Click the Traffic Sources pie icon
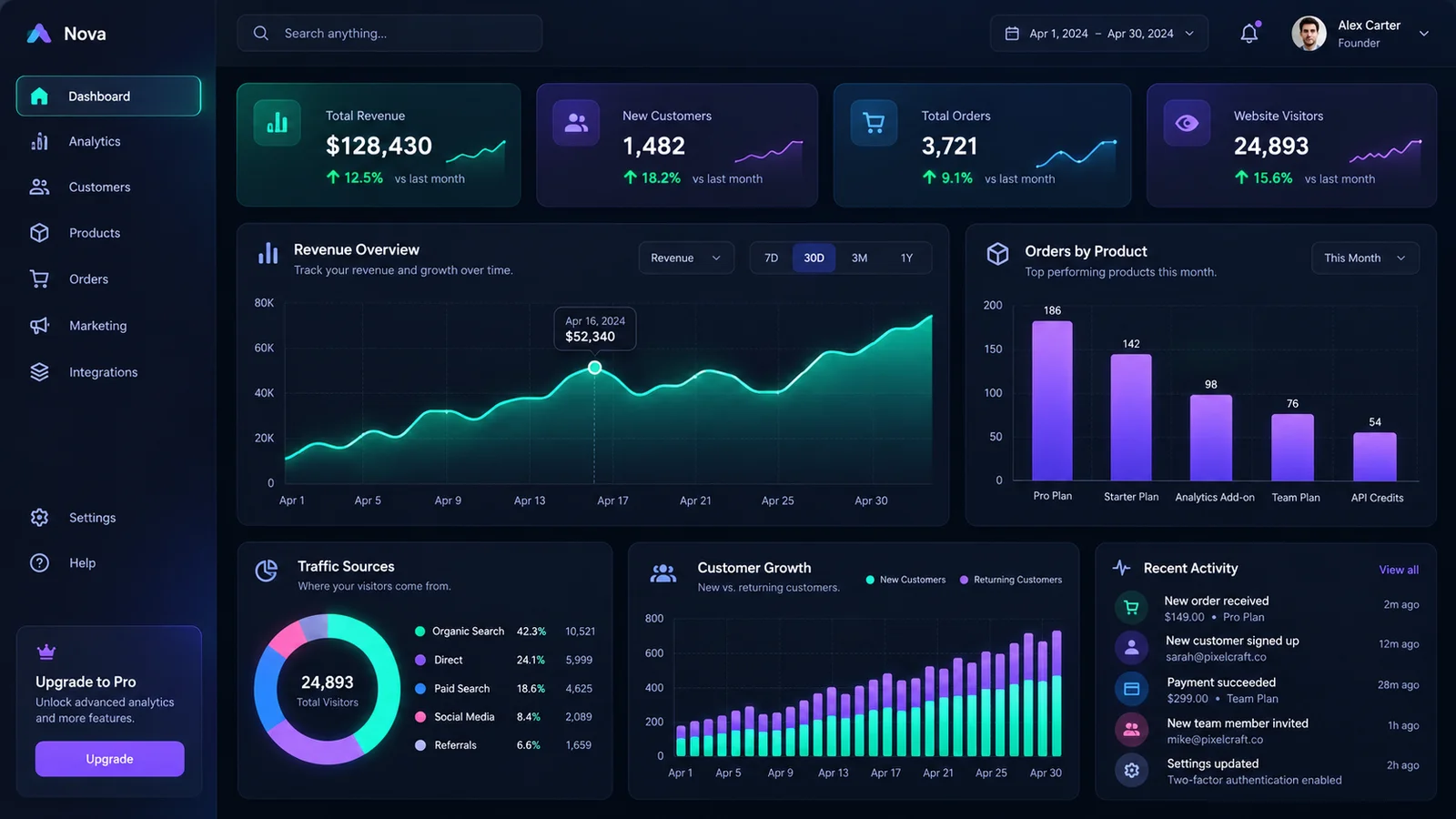Screen dimensions: 1456x819 click(x=267, y=571)
